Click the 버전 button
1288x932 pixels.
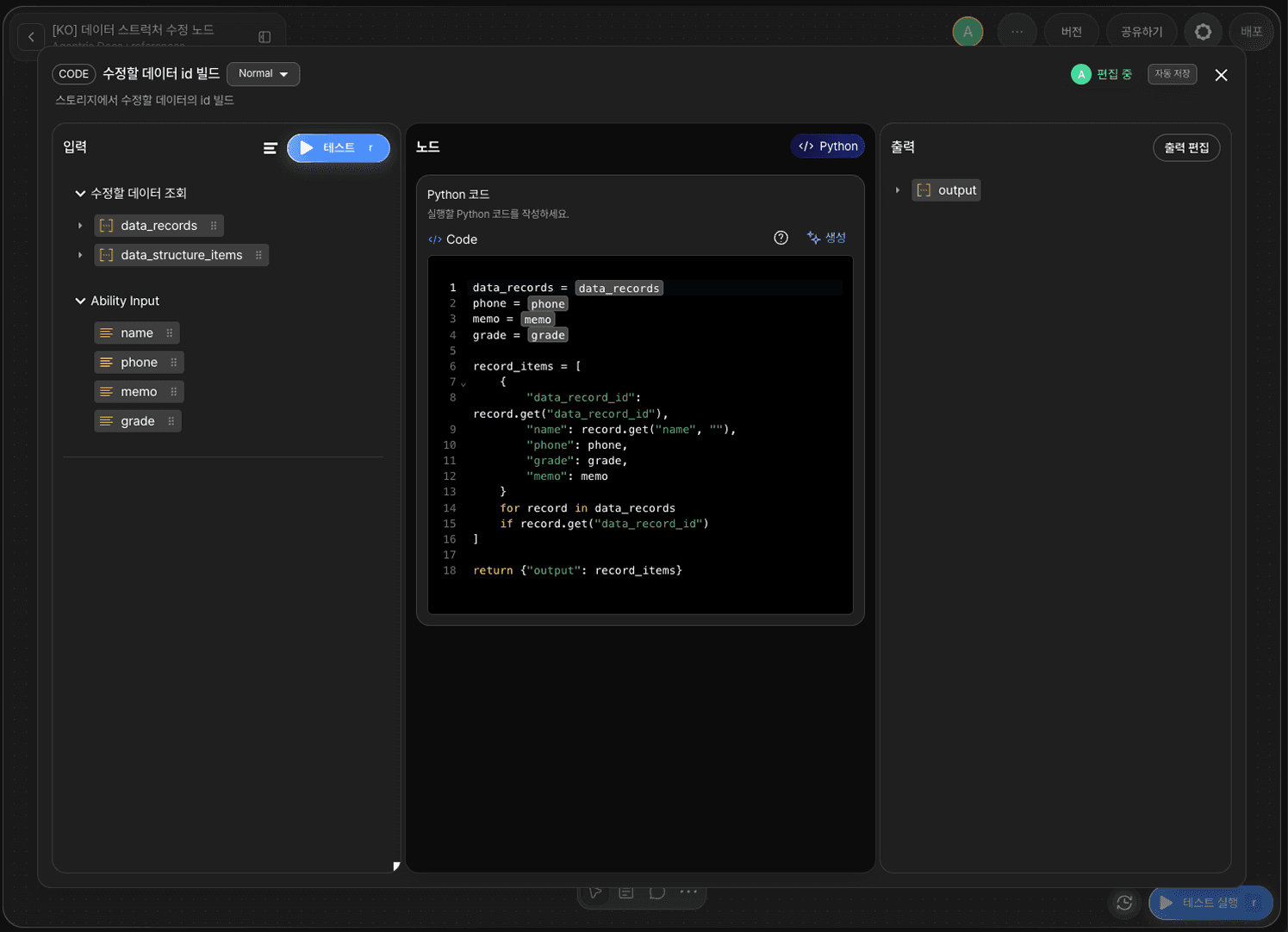[x=1071, y=32]
